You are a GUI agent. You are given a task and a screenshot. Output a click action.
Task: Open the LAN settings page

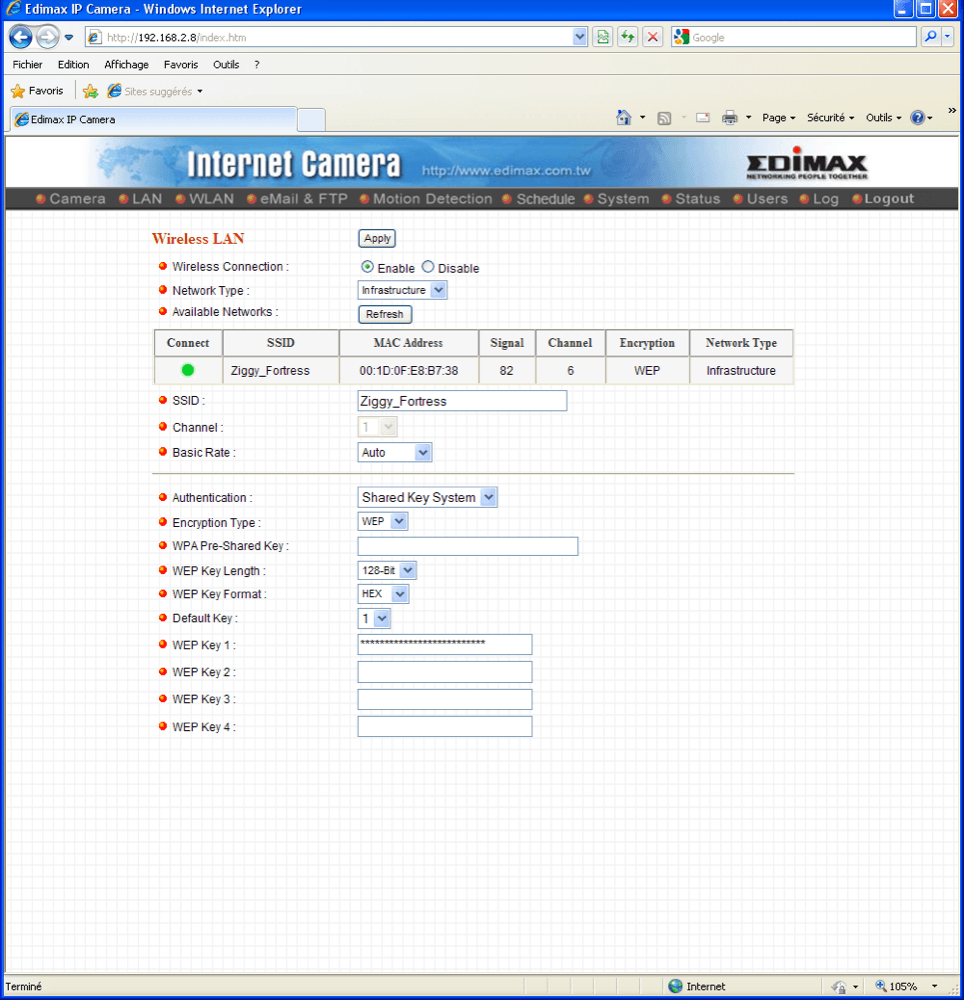pos(141,199)
